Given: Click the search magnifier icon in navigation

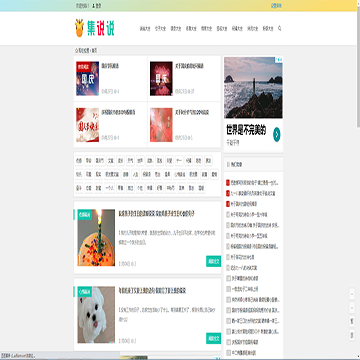Looking at the screenshot, I should pos(279,28).
